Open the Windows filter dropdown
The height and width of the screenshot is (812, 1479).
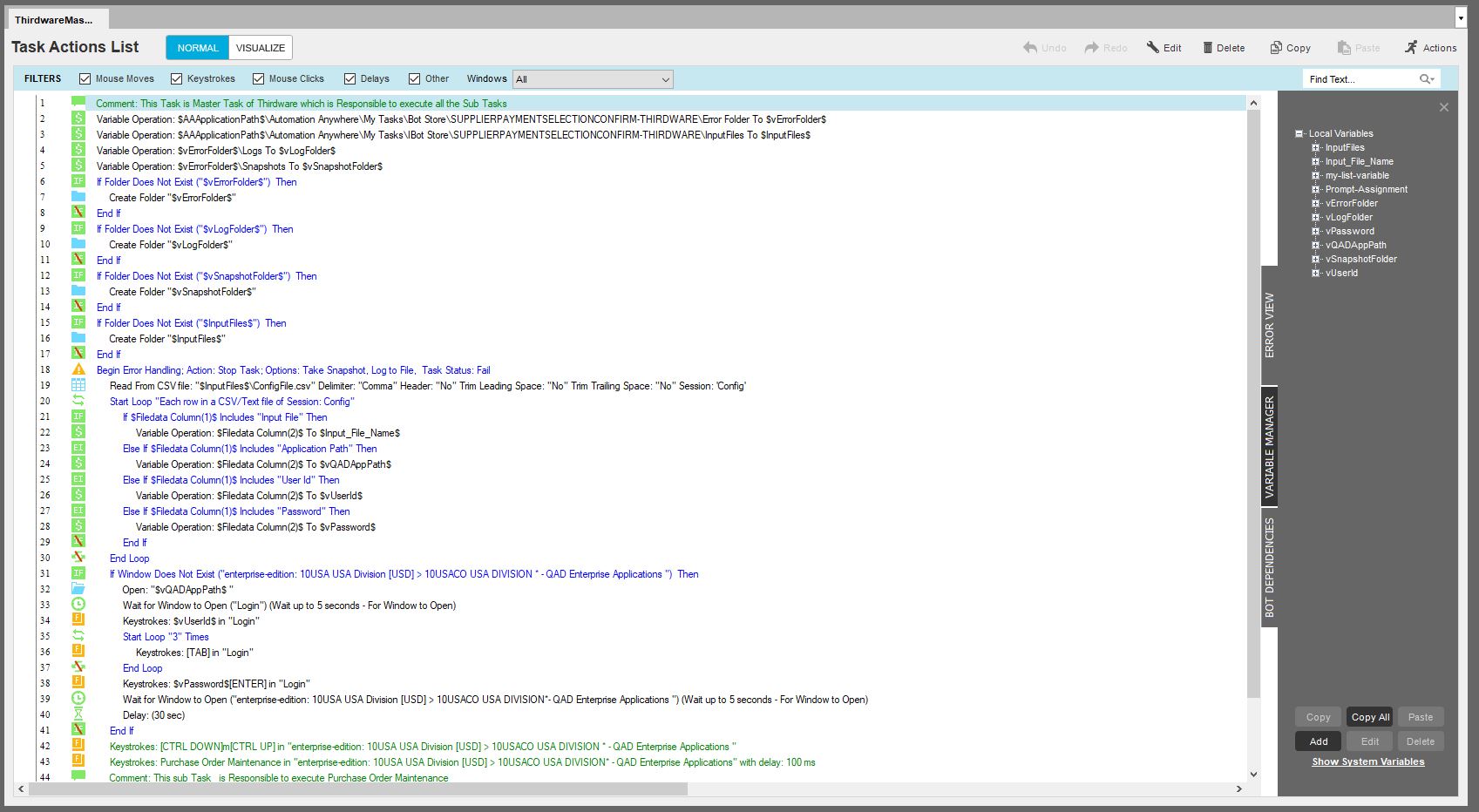pos(593,79)
